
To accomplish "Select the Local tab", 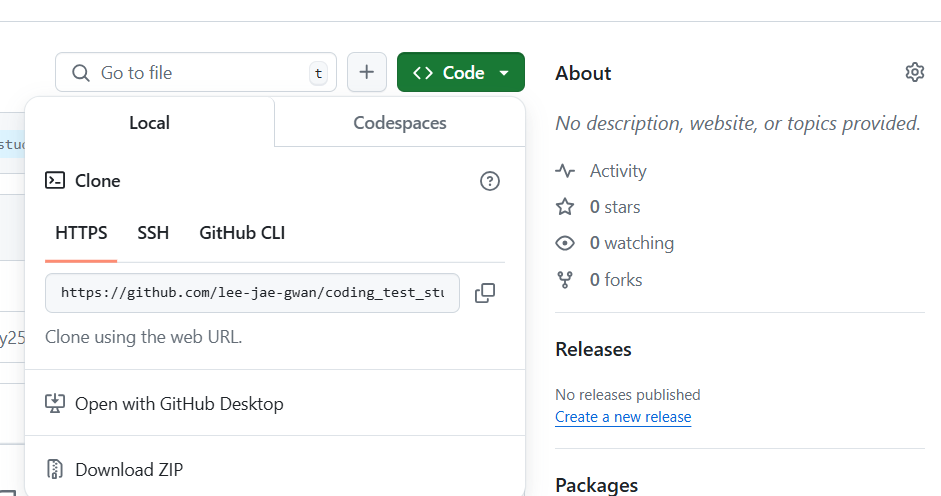I will (x=149, y=123).
